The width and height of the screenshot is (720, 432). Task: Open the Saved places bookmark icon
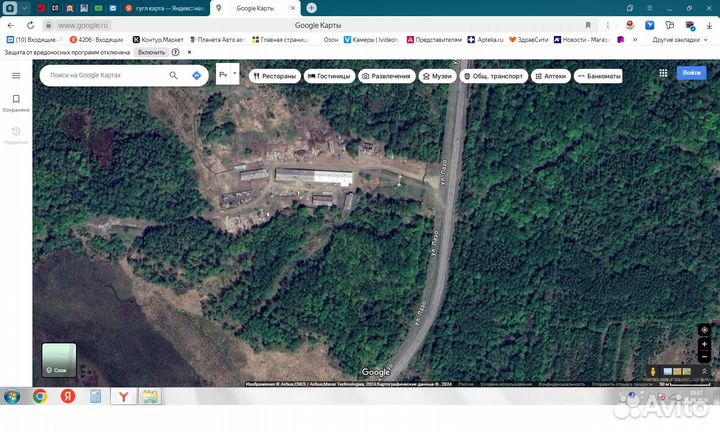(x=16, y=99)
